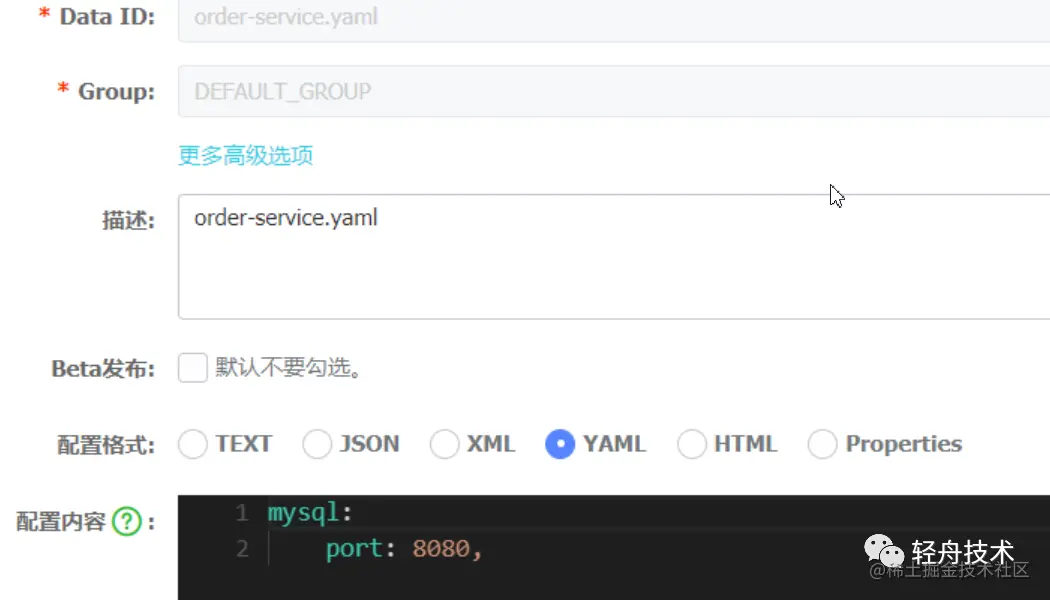
Task: Choose the XML format radio button
Action: [x=444, y=444]
